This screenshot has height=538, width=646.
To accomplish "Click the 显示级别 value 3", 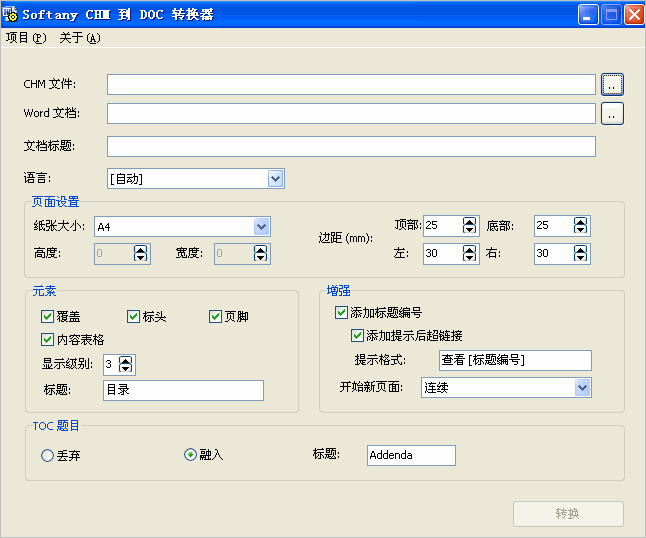I will (x=111, y=365).
